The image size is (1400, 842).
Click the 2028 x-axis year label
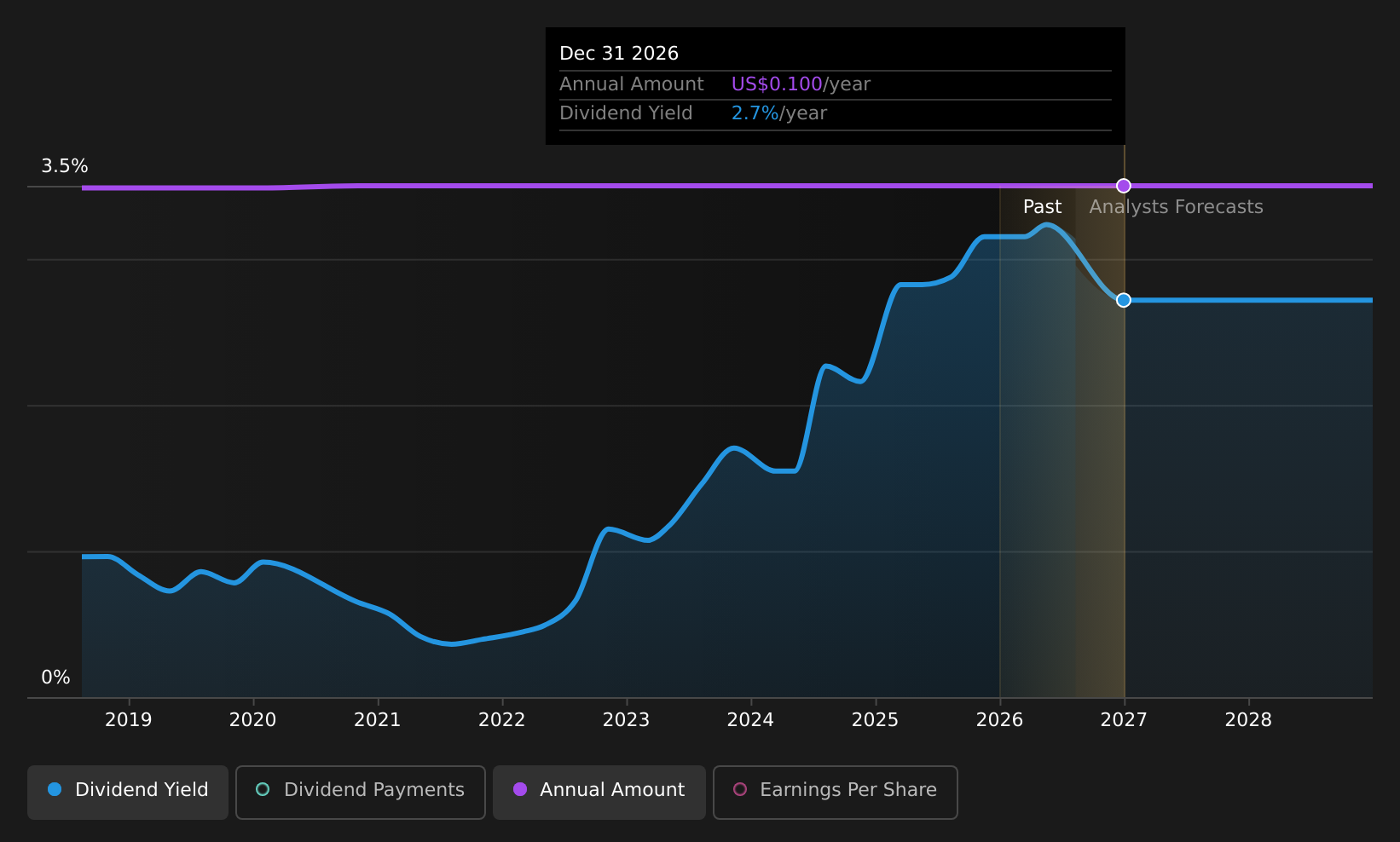click(x=1248, y=720)
